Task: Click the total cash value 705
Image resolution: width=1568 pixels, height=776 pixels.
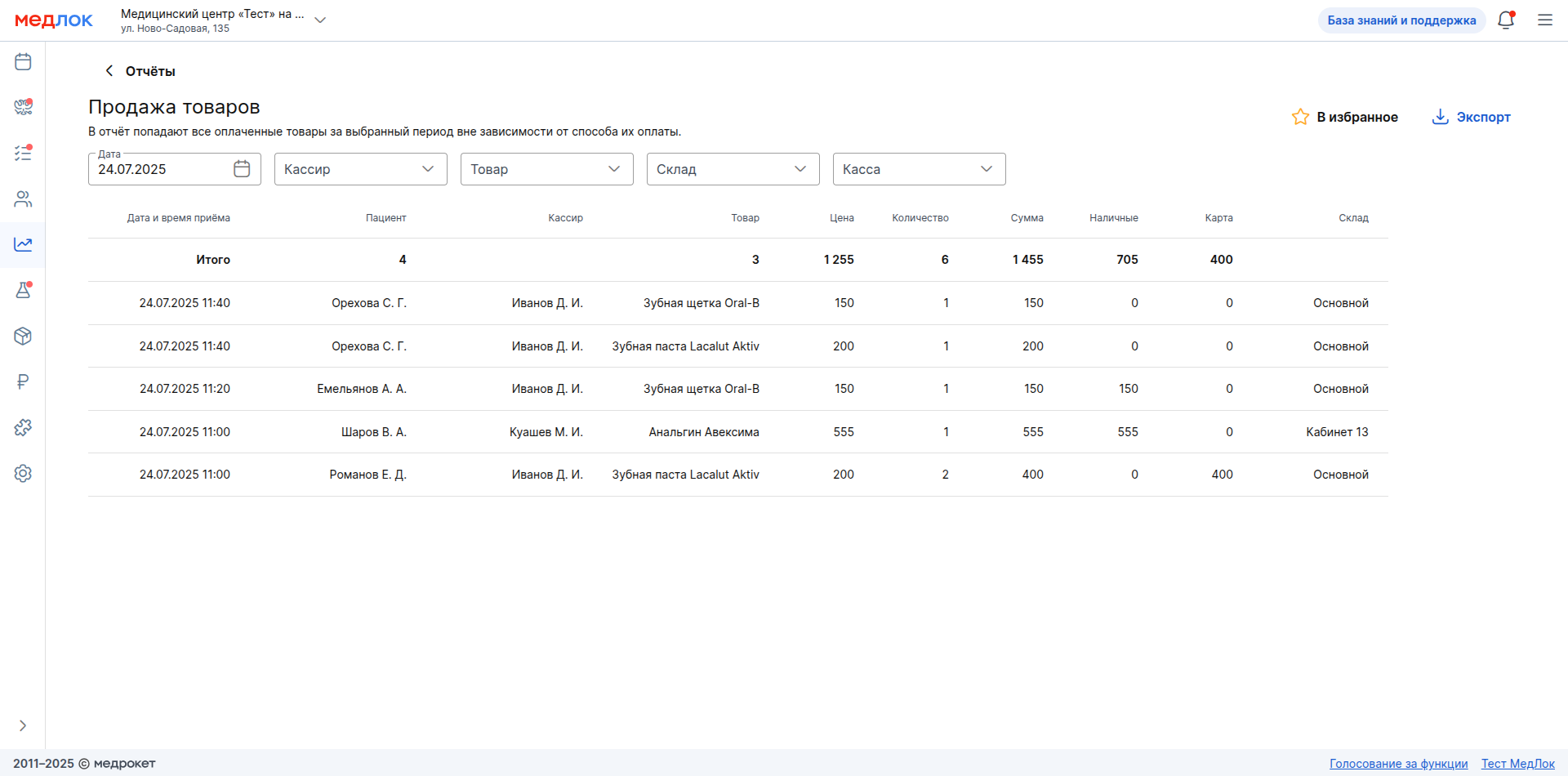Action: [1128, 260]
